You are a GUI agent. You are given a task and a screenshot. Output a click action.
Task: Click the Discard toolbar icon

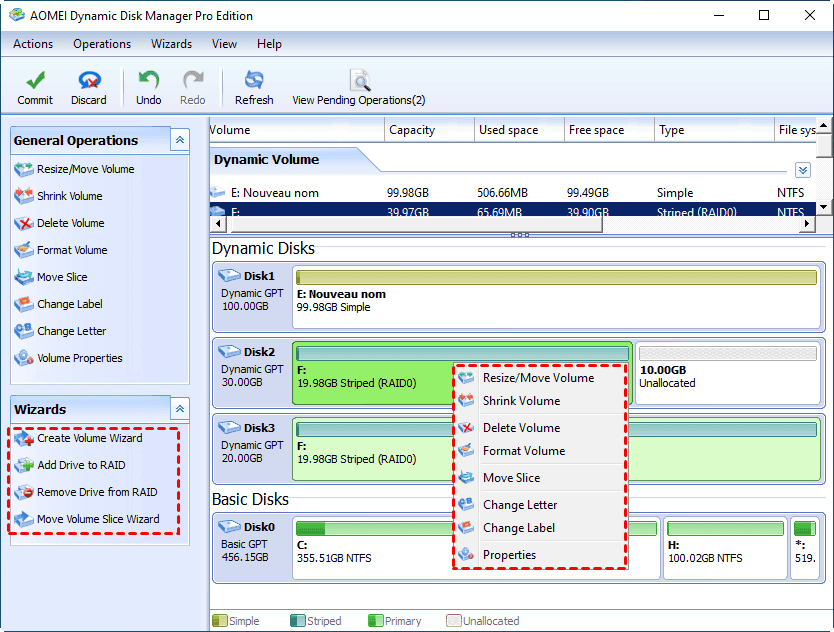coord(89,81)
